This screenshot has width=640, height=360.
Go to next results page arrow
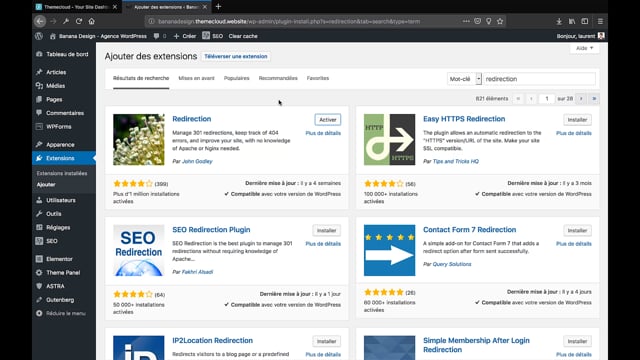[x=581, y=98]
